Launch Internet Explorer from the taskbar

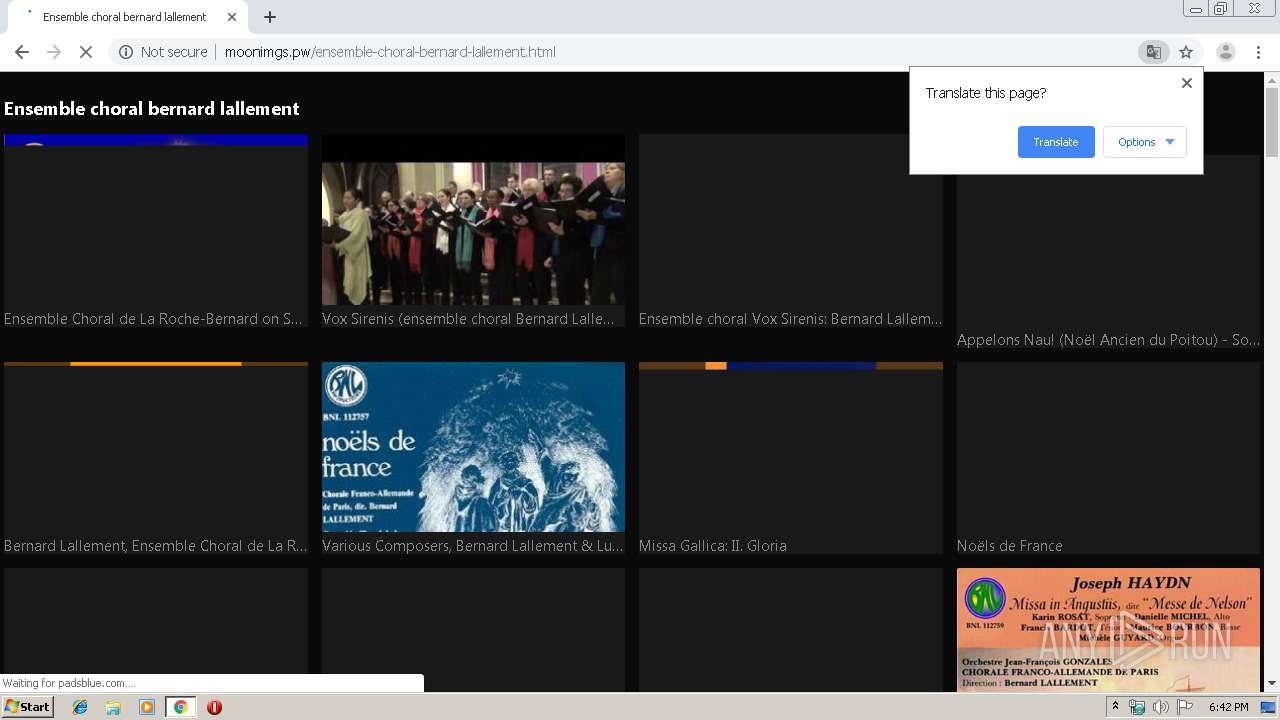[80, 707]
